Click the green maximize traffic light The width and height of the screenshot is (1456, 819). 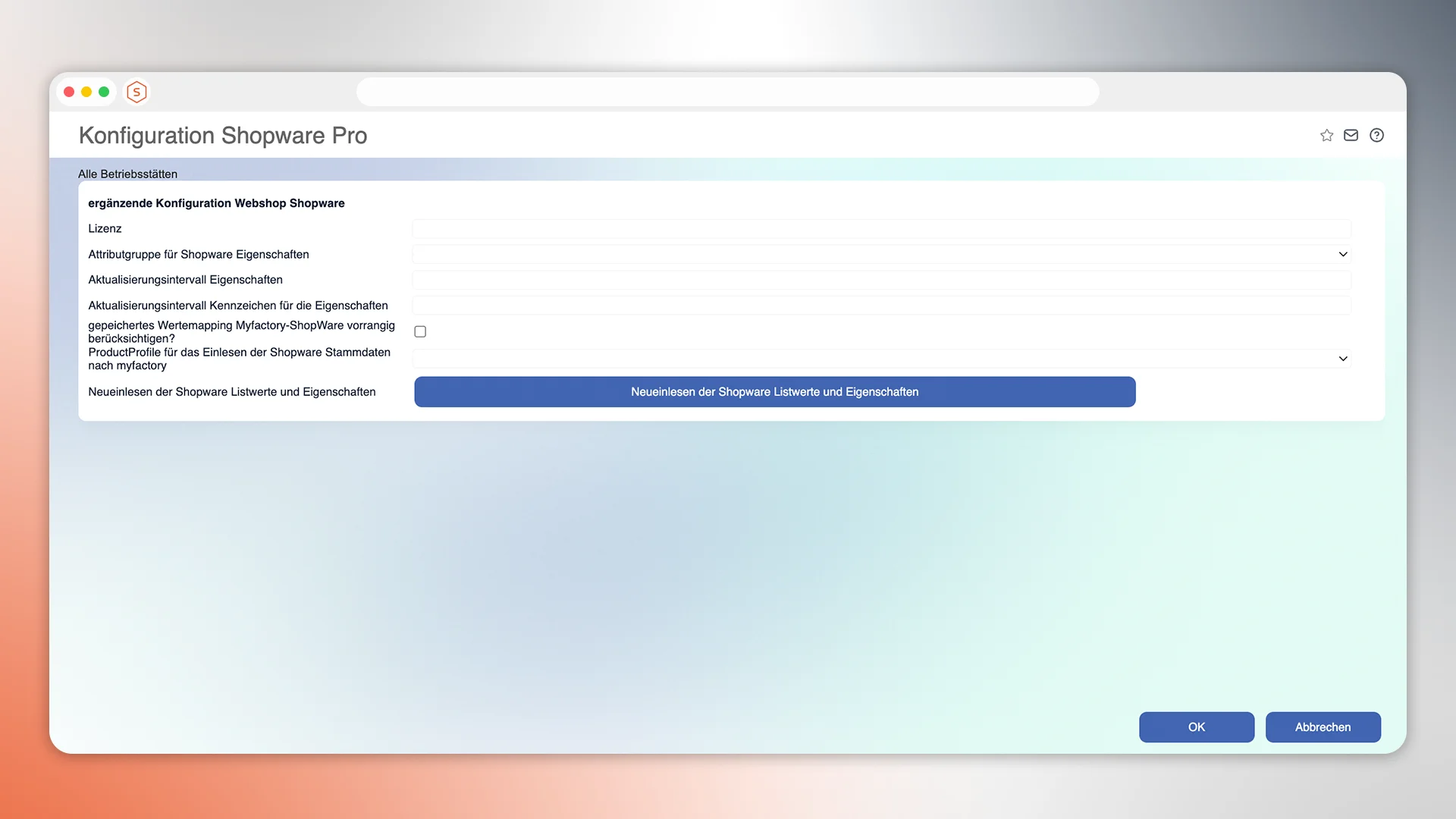pyautogui.click(x=103, y=91)
